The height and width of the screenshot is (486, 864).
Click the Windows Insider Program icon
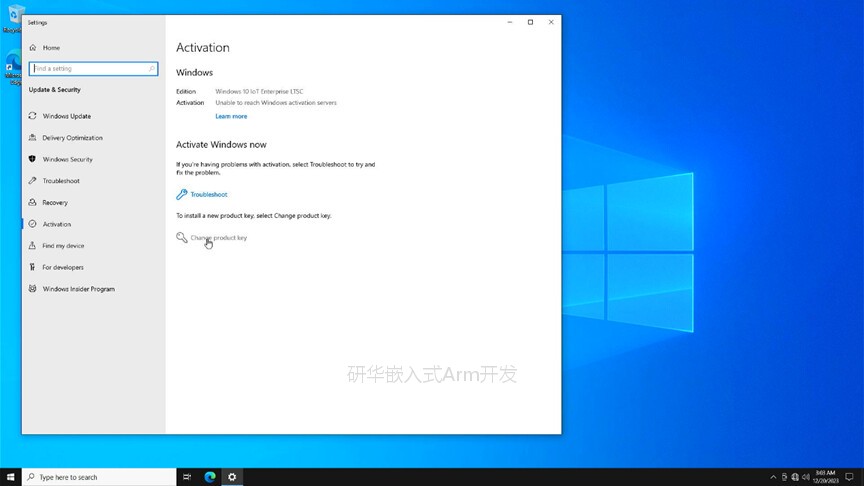33,288
